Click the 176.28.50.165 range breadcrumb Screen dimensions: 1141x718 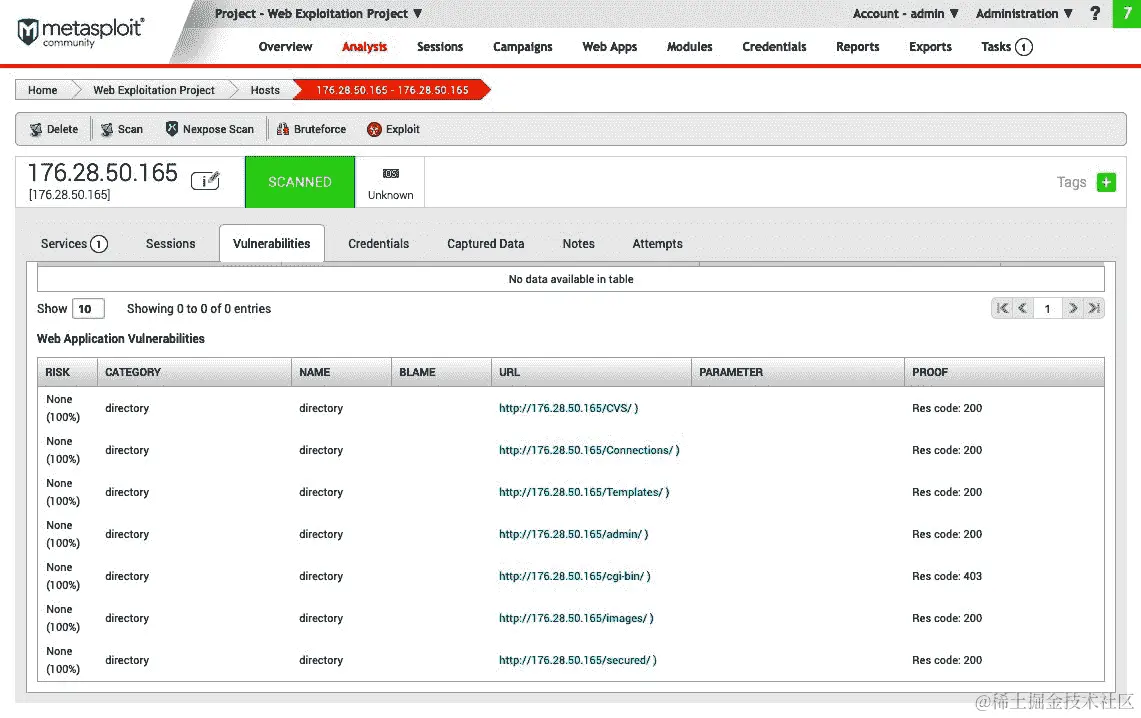pyautogui.click(x=392, y=90)
